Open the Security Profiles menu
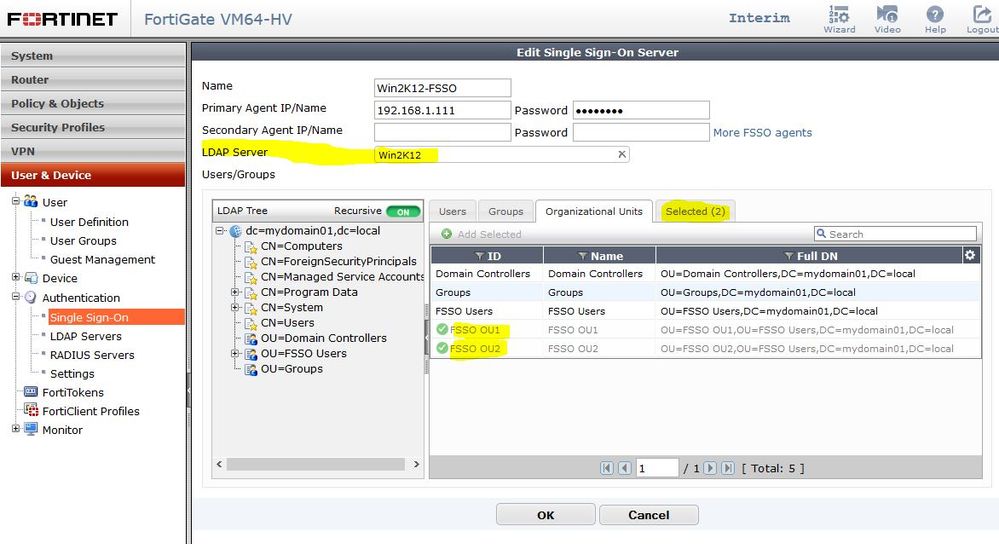This screenshot has width=999, height=544. [x=93, y=127]
